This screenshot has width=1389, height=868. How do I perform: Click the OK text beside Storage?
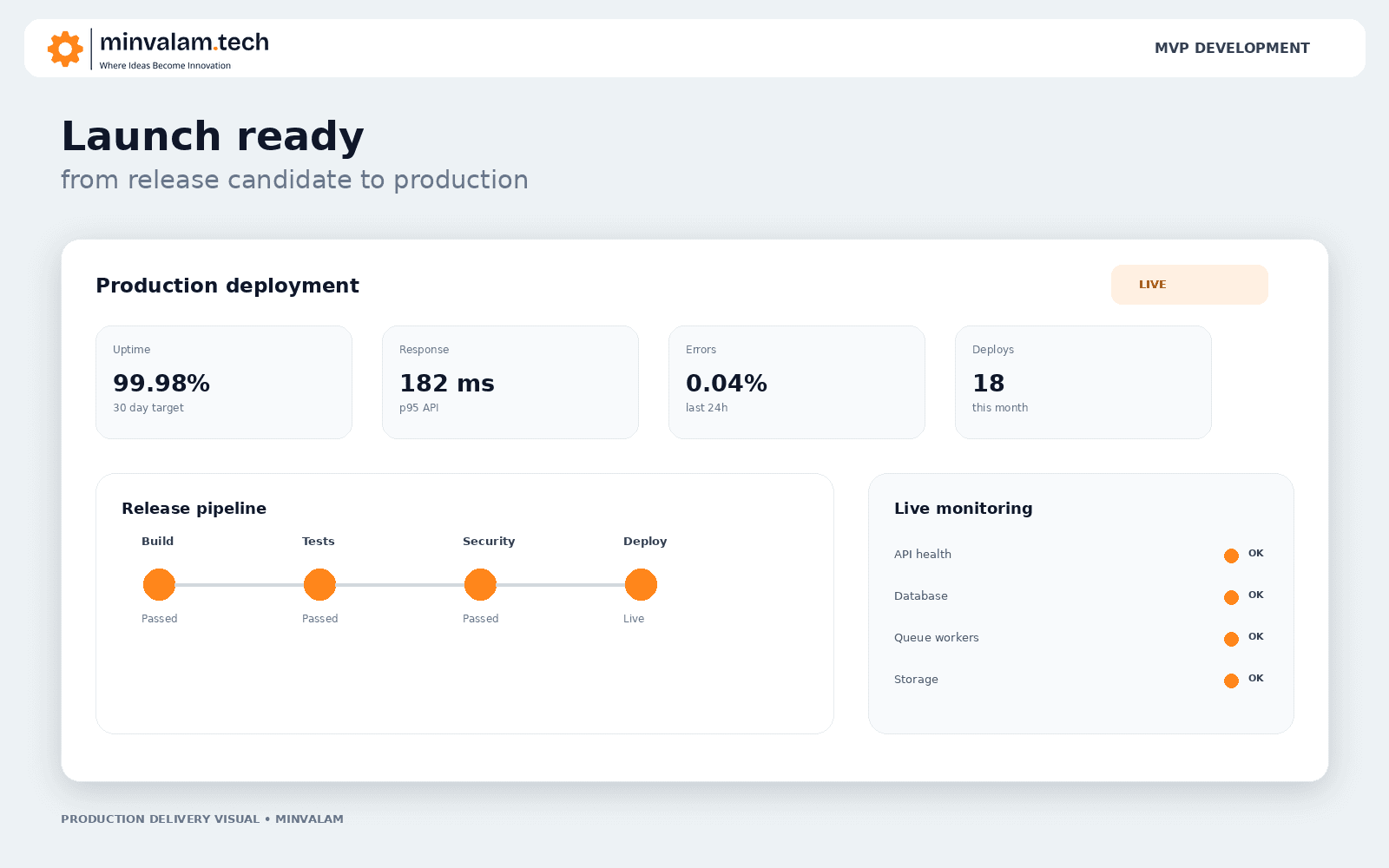pos(1255,678)
